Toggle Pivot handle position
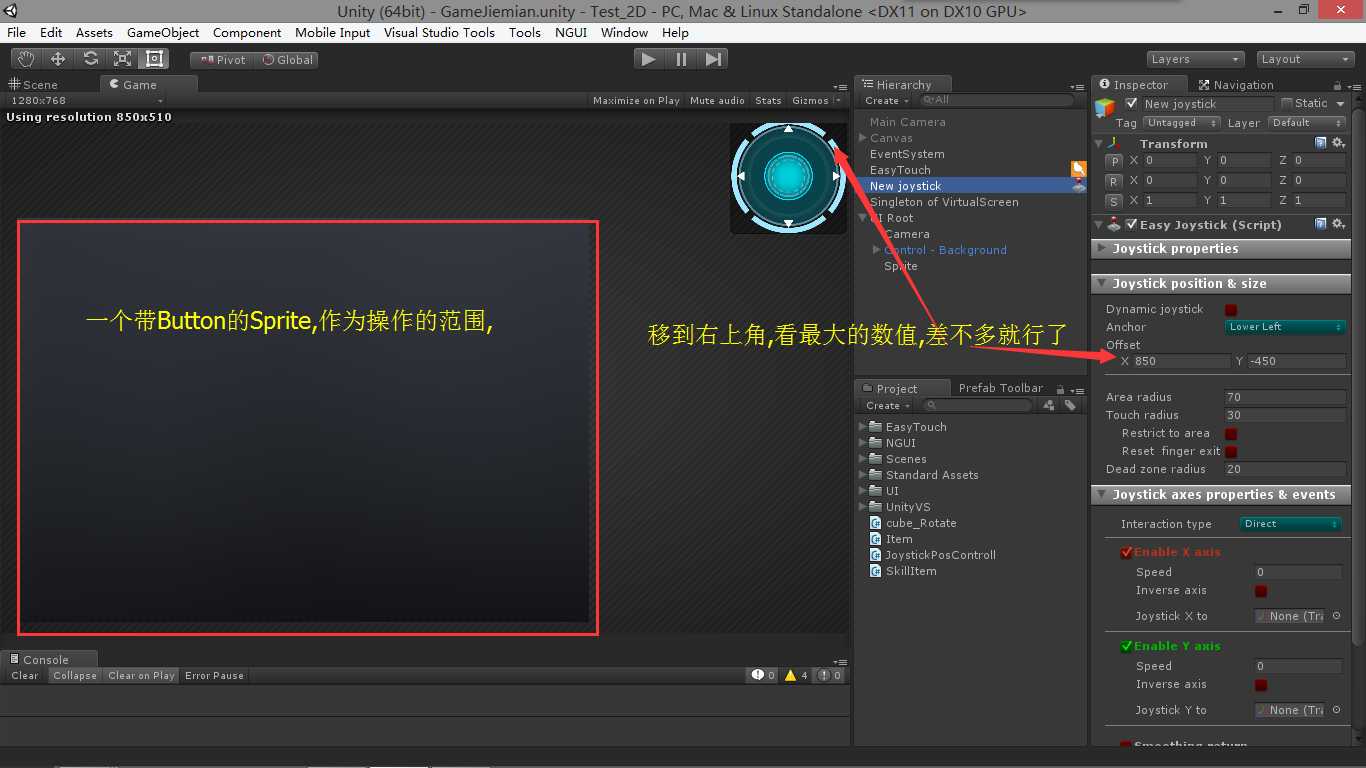1366x768 pixels. coord(221,59)
